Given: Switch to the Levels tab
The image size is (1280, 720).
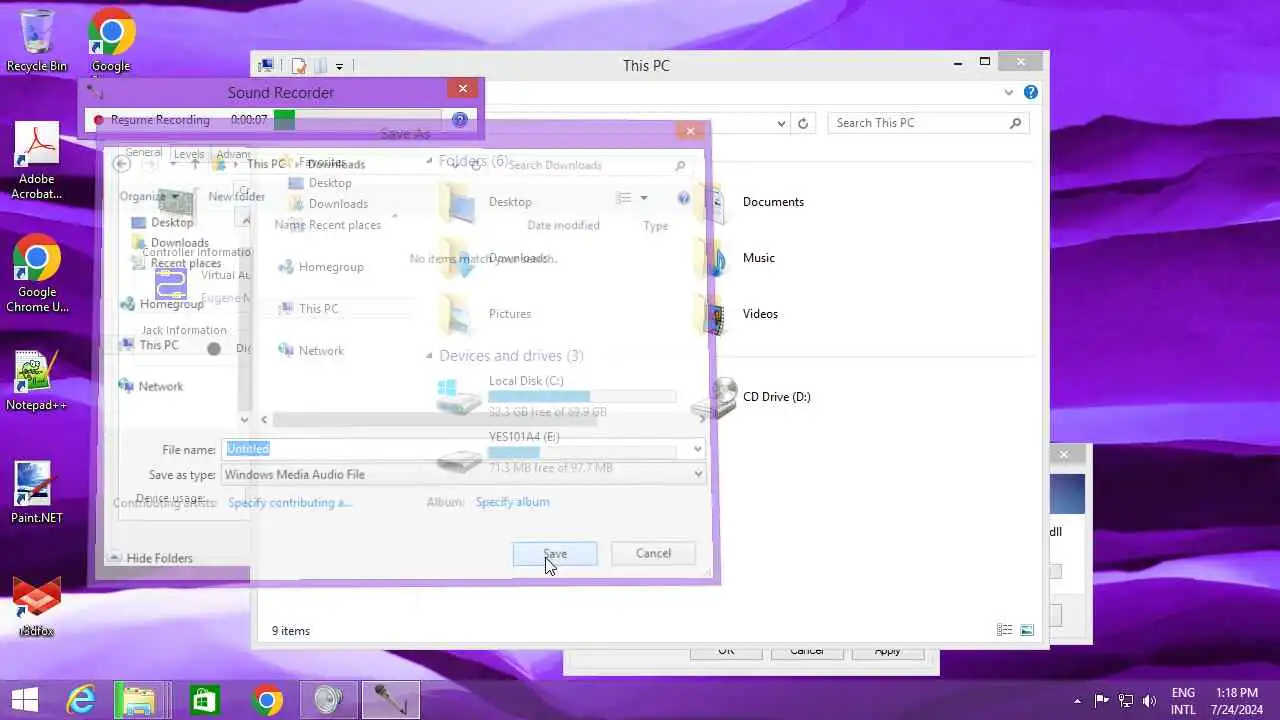Looking at the screenshot, I should tap(189, 154).
